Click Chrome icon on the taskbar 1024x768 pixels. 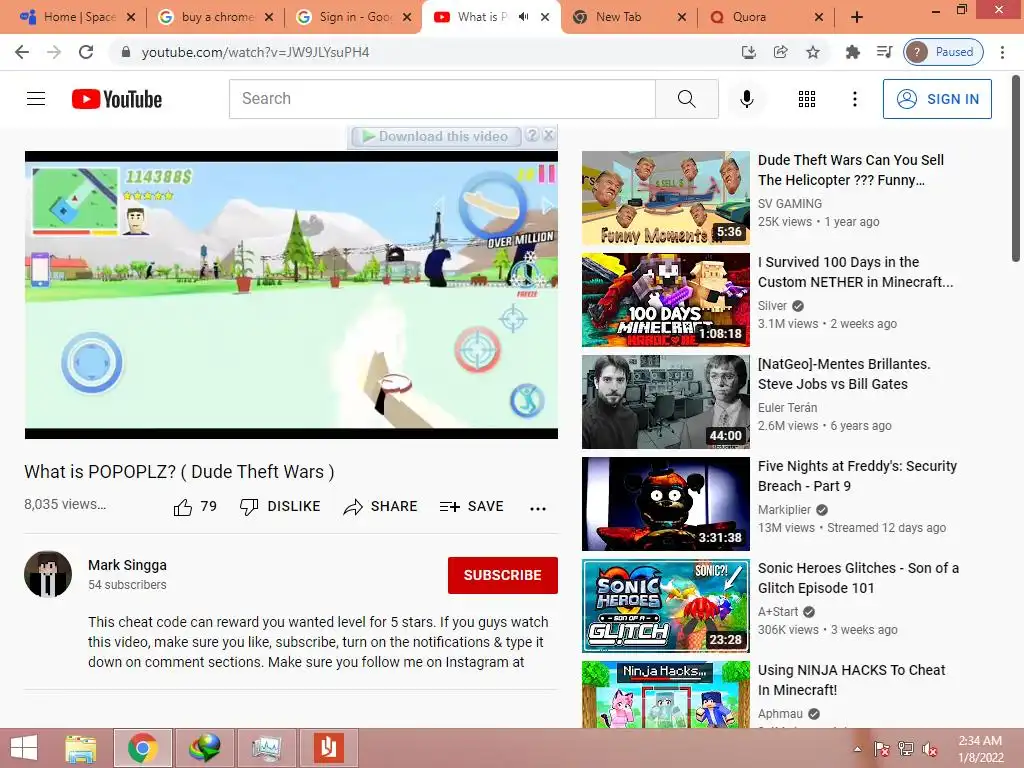(142, 748)
